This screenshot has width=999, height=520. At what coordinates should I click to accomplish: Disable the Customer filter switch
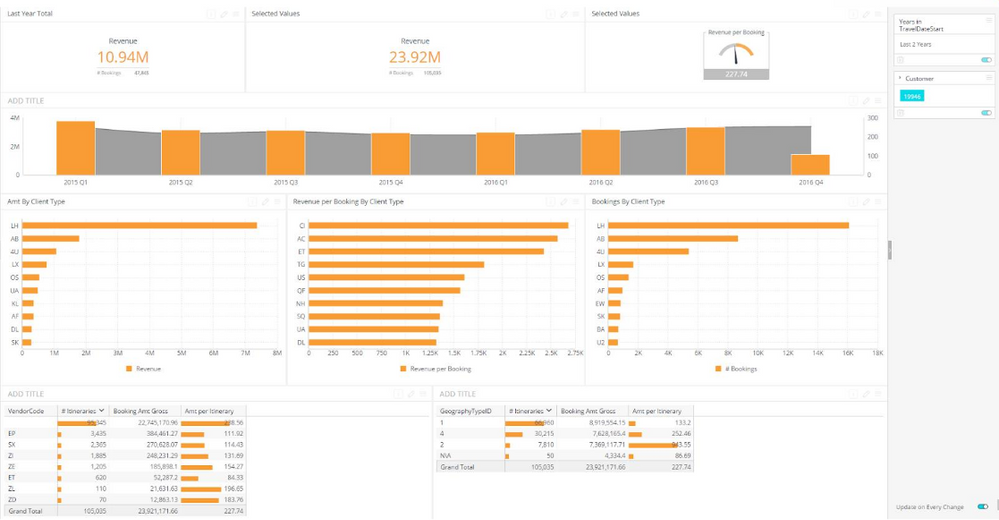(x=986, y=113)
